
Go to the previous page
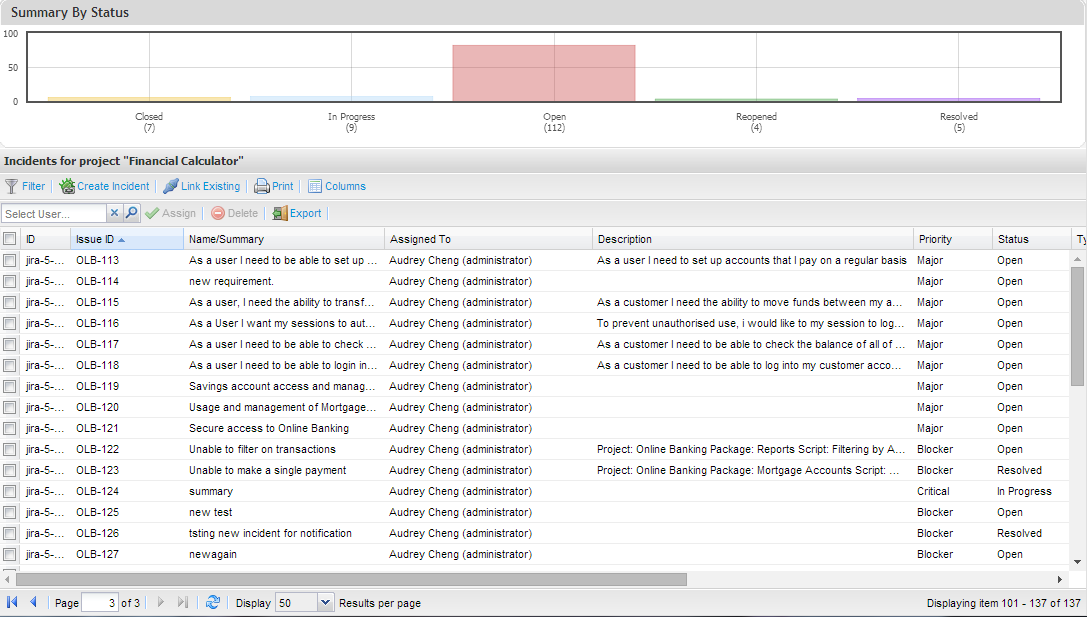click(x=33, y=602)
